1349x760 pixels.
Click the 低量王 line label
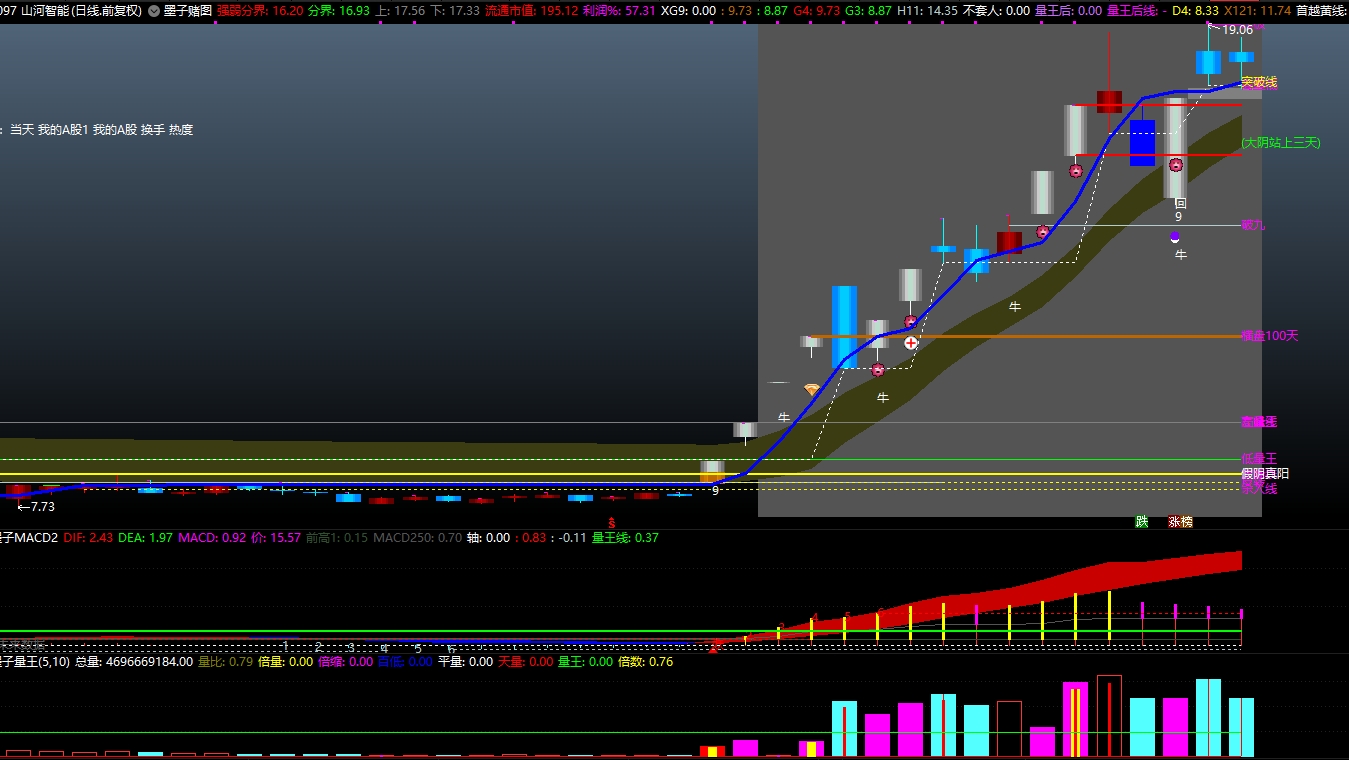1259,458
